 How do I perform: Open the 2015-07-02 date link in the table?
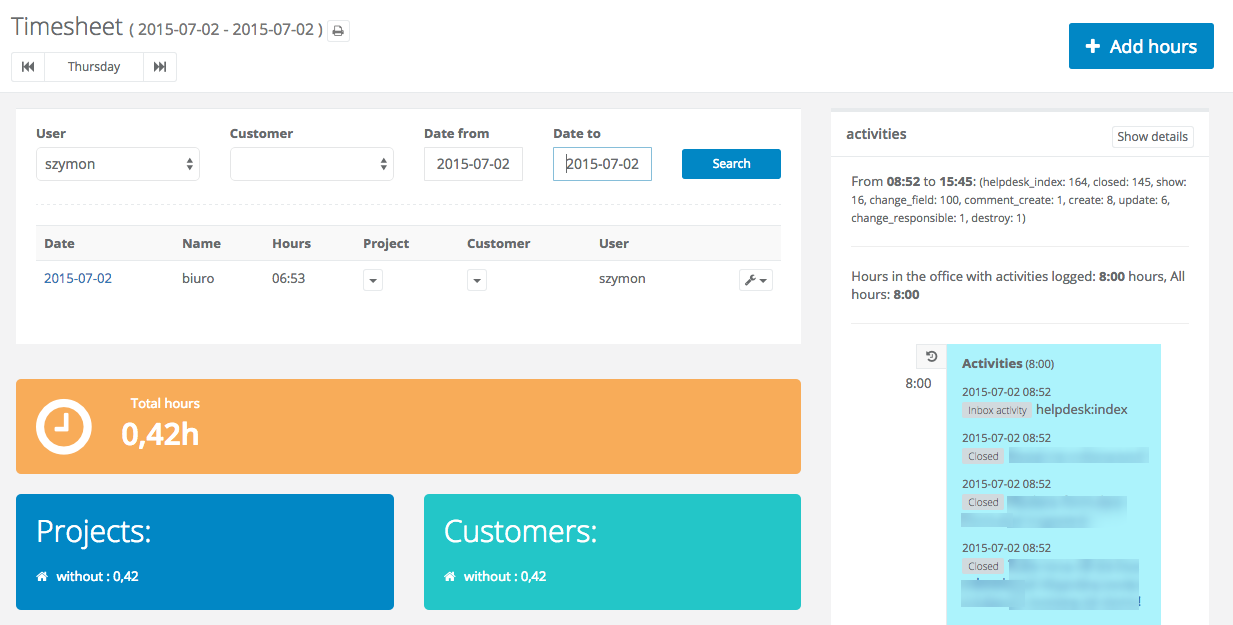point(77,278)
